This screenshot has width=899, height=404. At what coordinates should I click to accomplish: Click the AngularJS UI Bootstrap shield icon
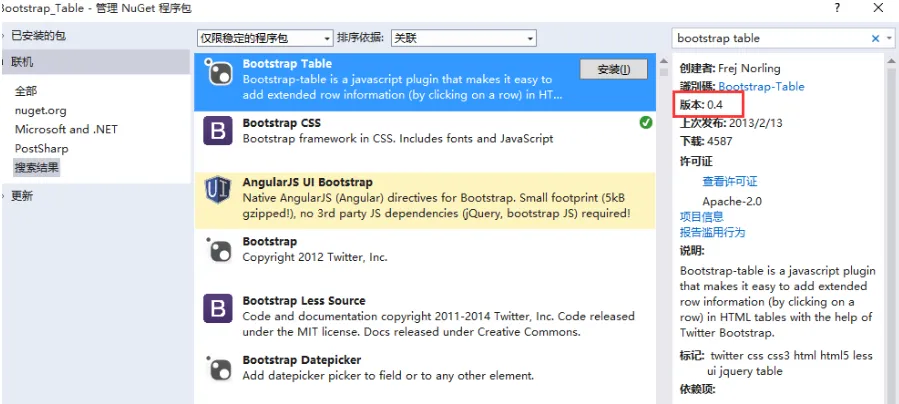click(x=218, y=190)
